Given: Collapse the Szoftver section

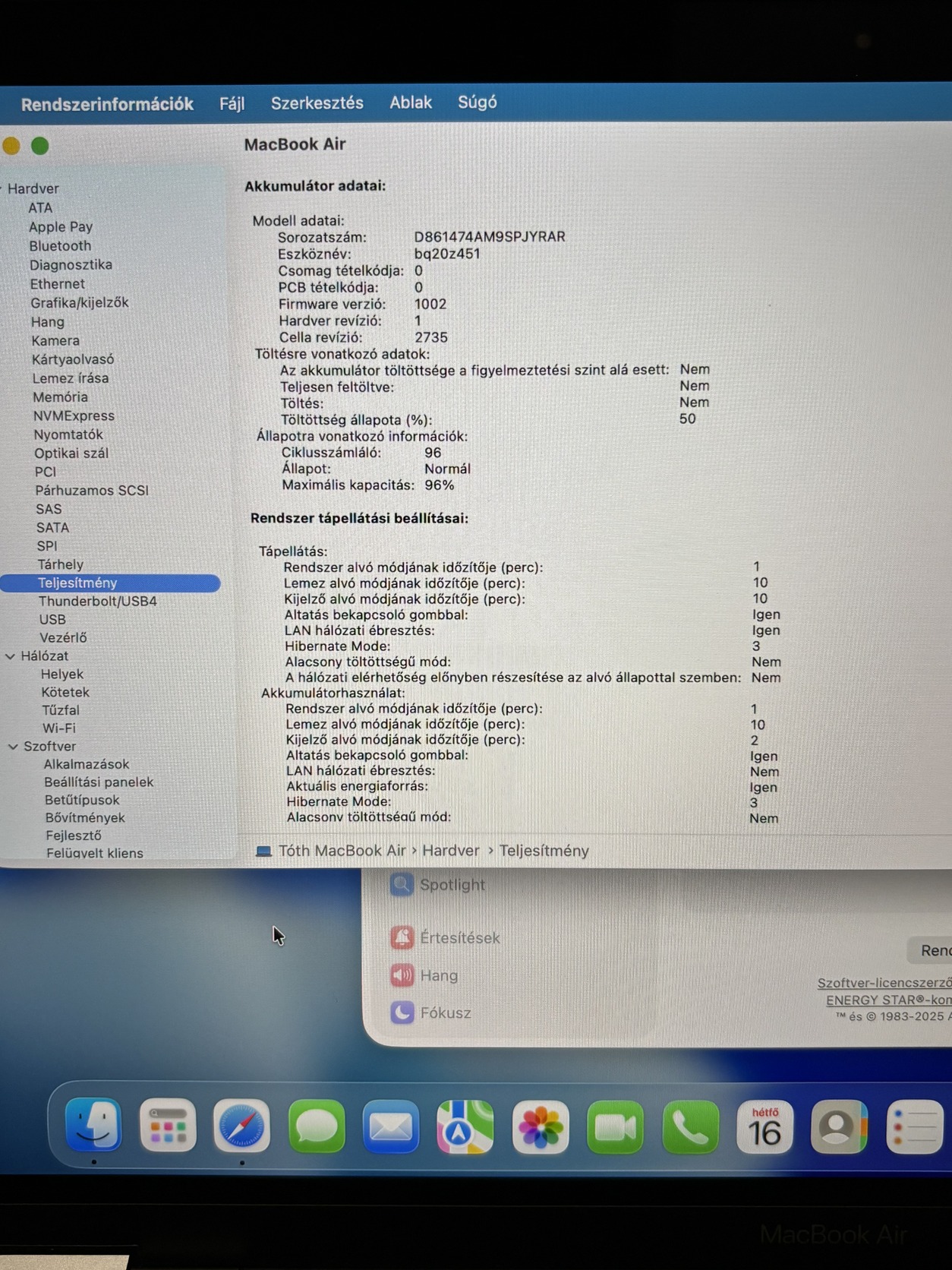Looking at the screenshot, I should (x=13, y=747).
